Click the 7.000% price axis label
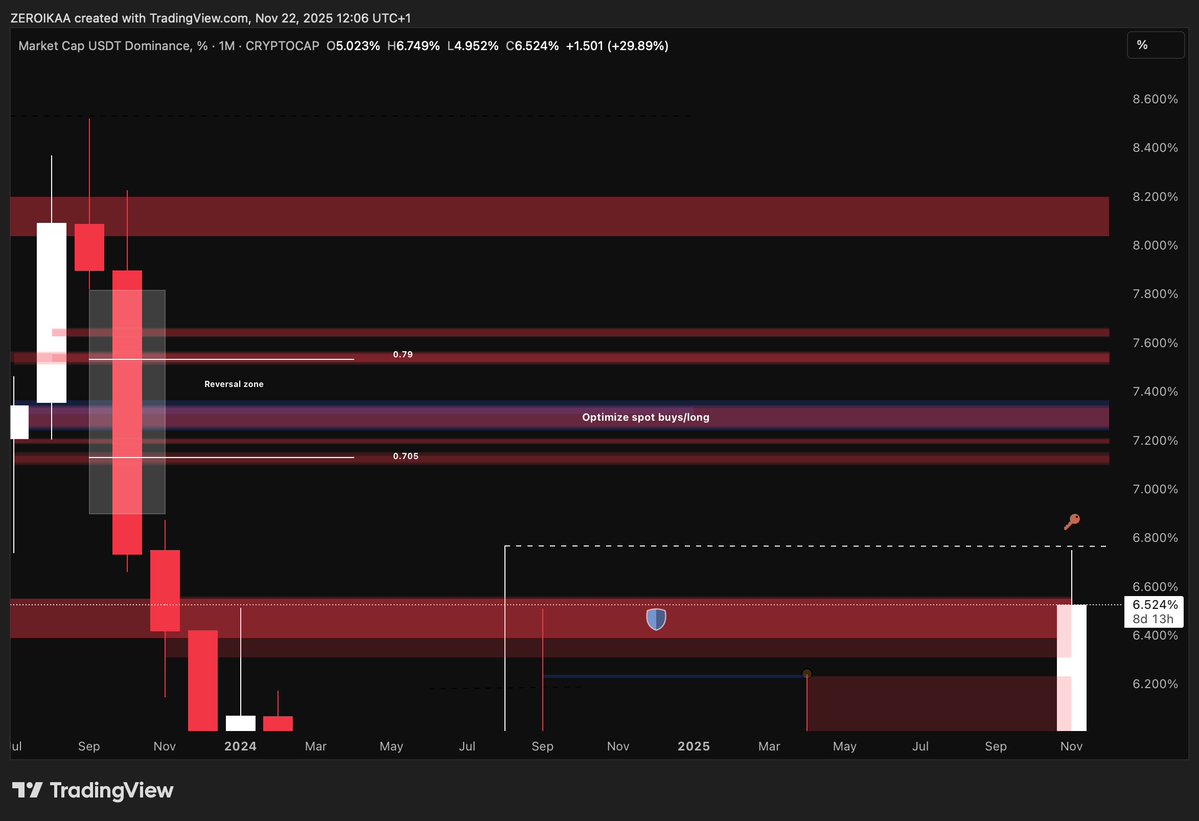Image resolution: width=1199 pixels, height=821 pixels. (1155, 488)
